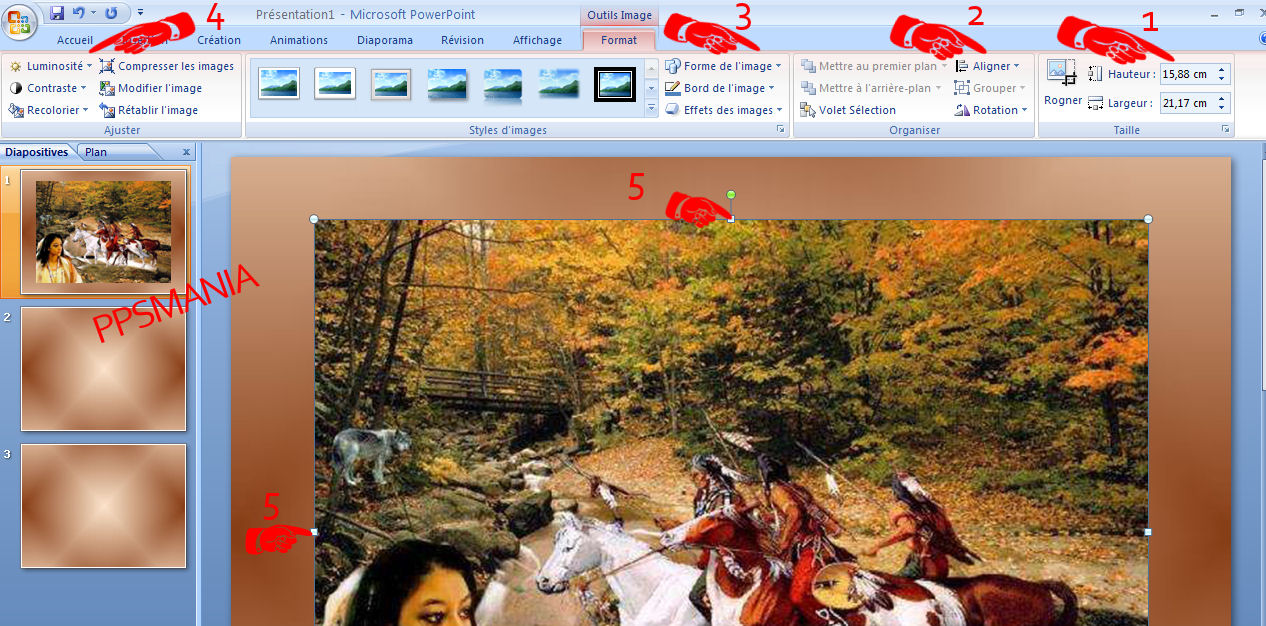The width and height of the screenshot is (1266, 626).
Task: Click Modifier l'image
Action: (x=150, y=88)
